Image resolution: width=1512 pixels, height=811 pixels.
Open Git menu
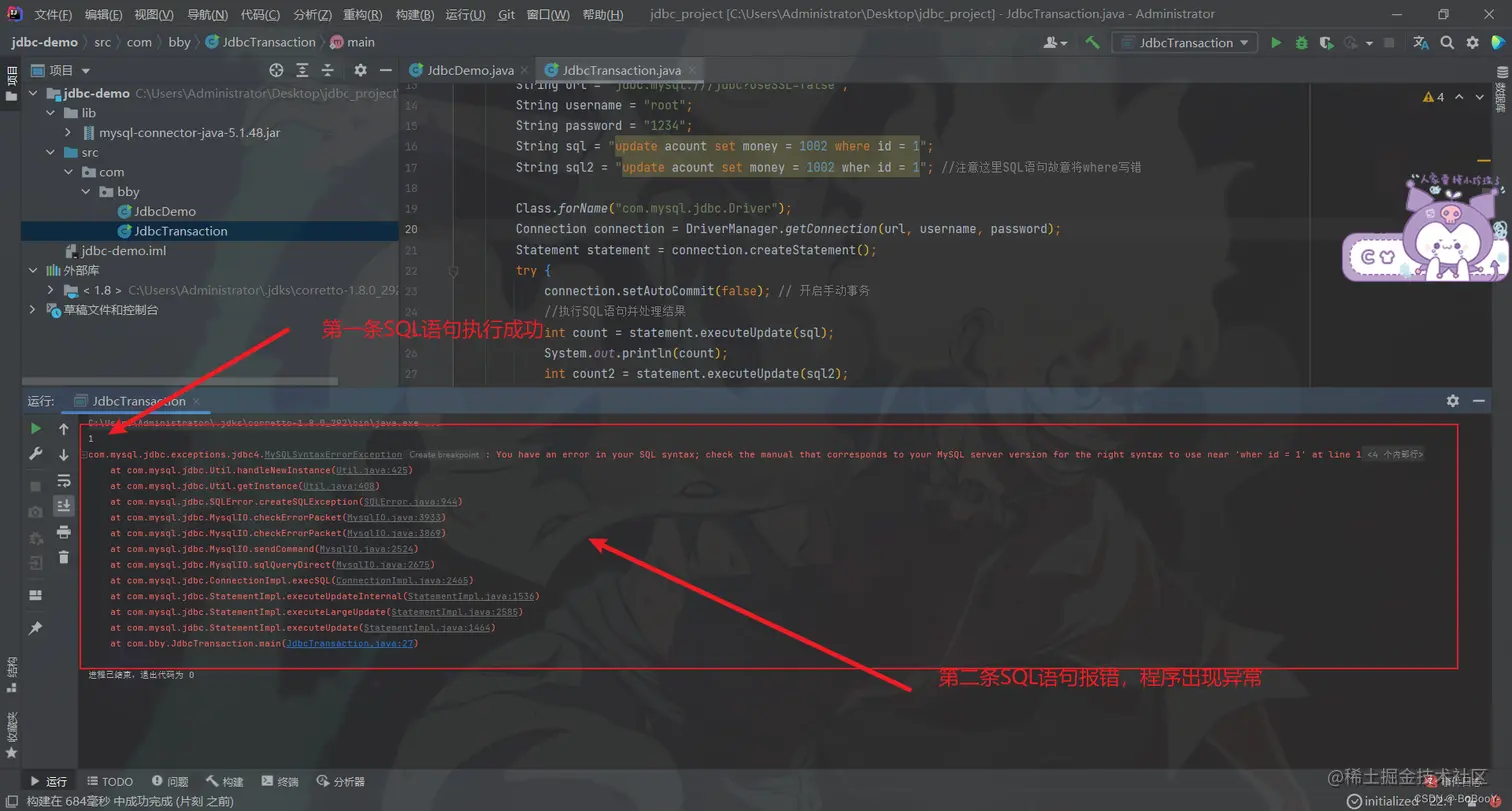tap(506, 15)
